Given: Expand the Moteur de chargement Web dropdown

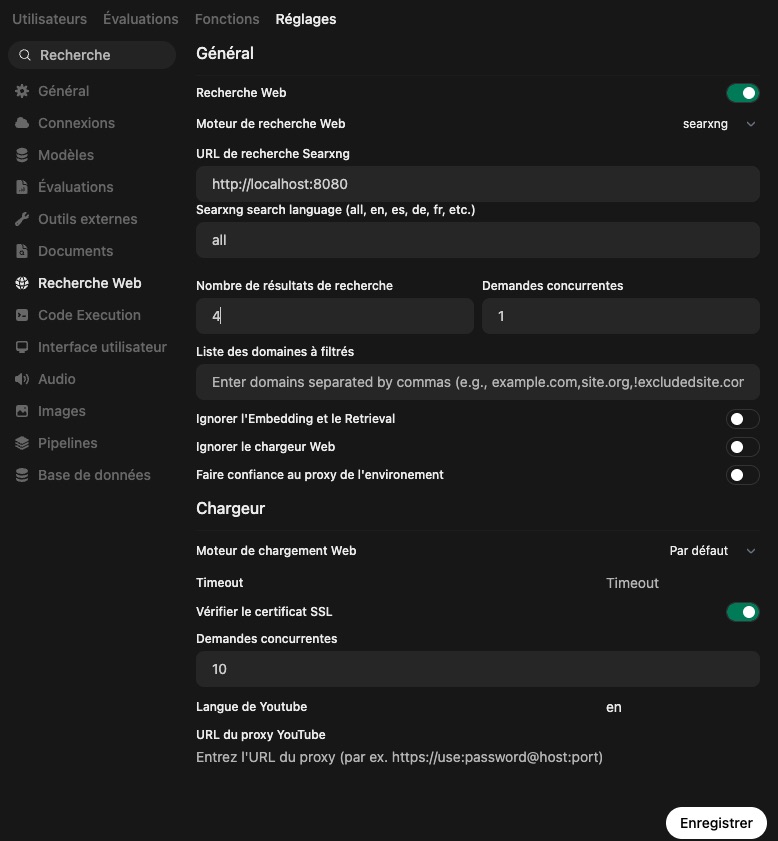Looking at the screenshot, I should [712, 551].
